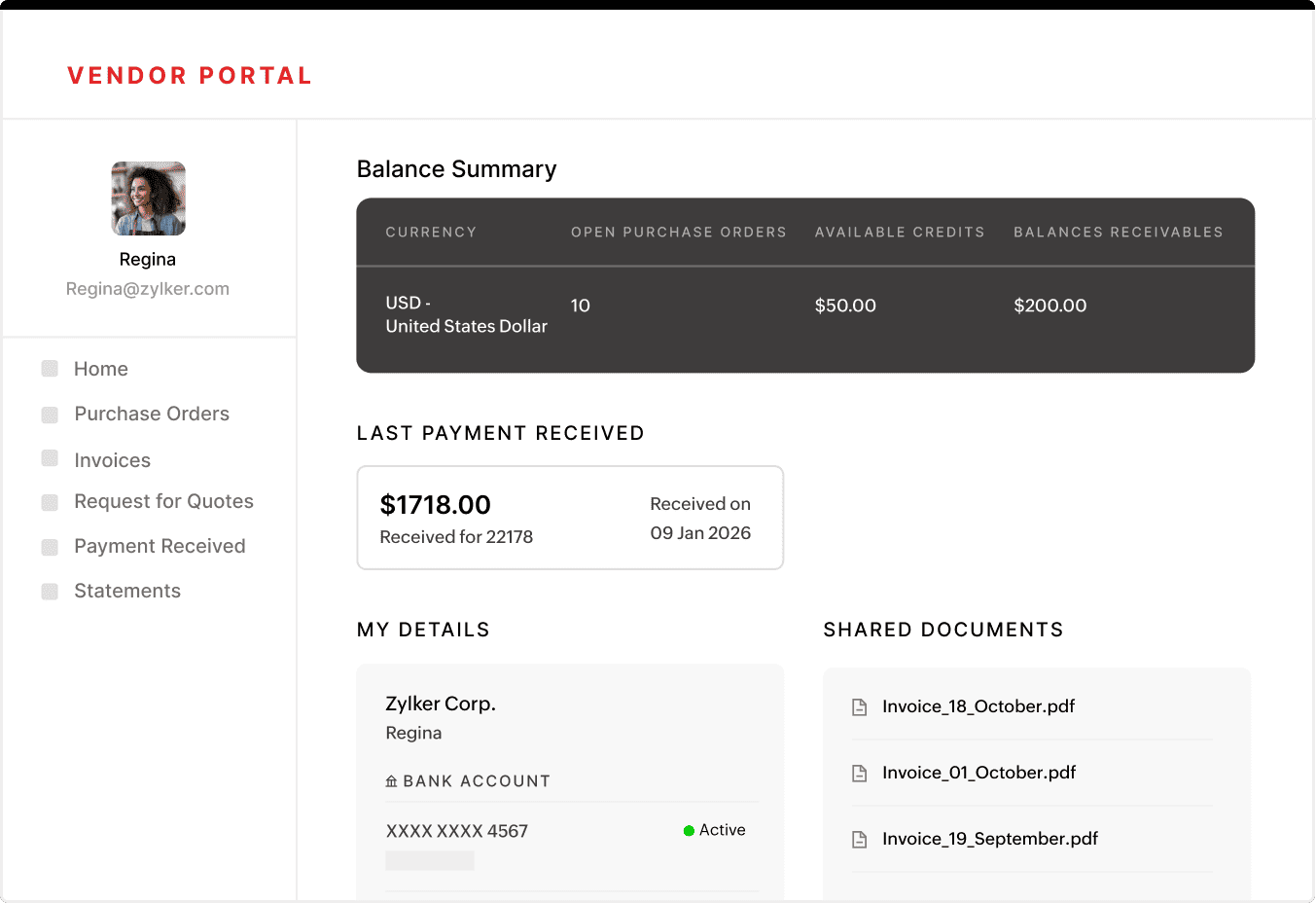Toggle the Active status indicator
1316x903 pixels.
tap(715, 830)
